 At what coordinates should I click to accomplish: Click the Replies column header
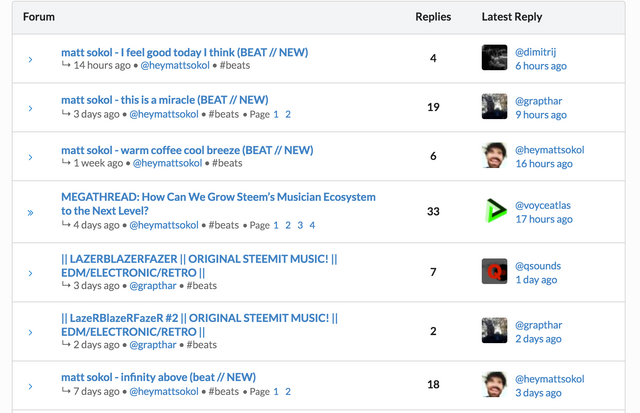(x=433, y=17)
